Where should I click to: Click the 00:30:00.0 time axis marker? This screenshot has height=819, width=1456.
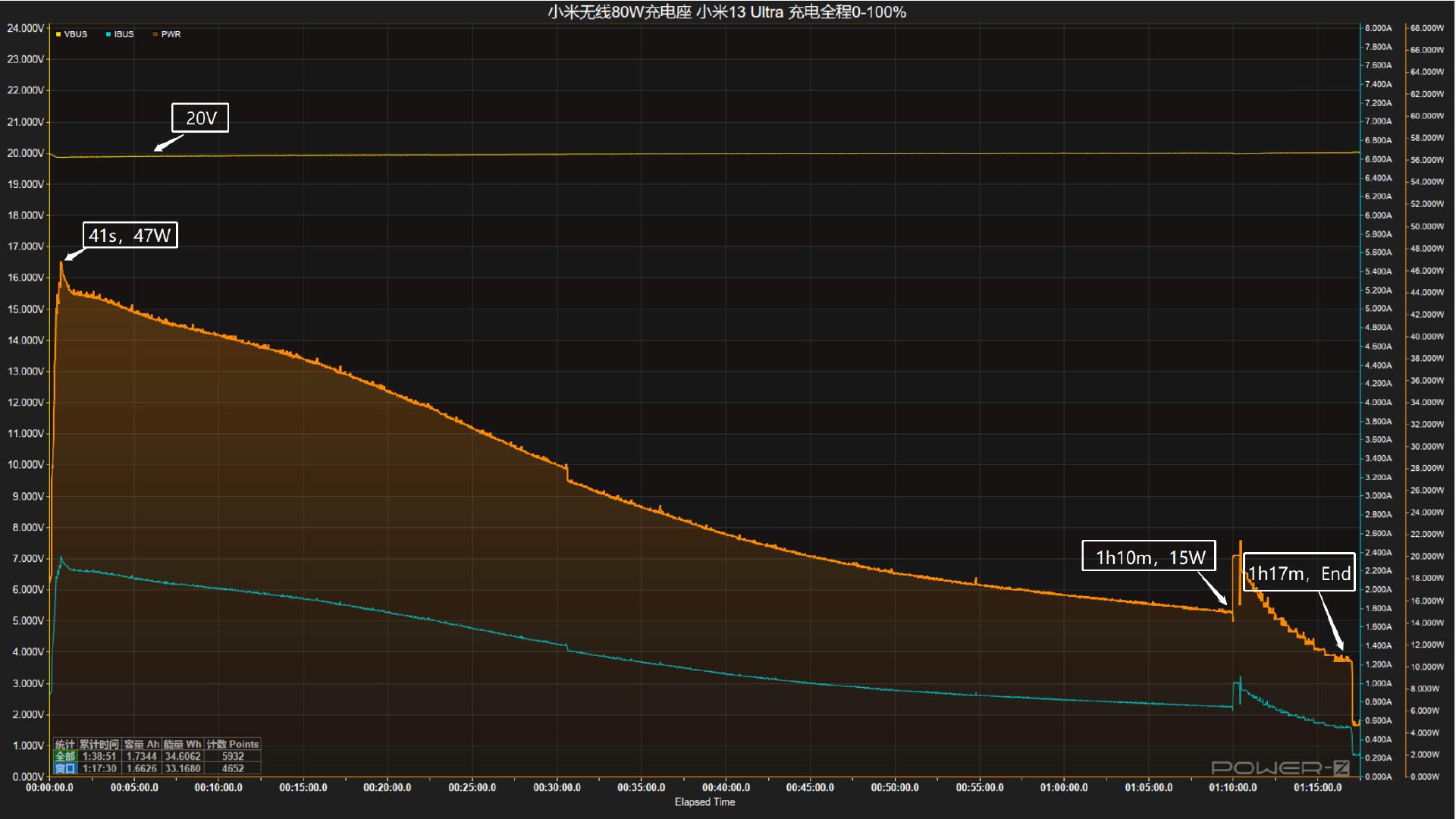pos(557,787)
